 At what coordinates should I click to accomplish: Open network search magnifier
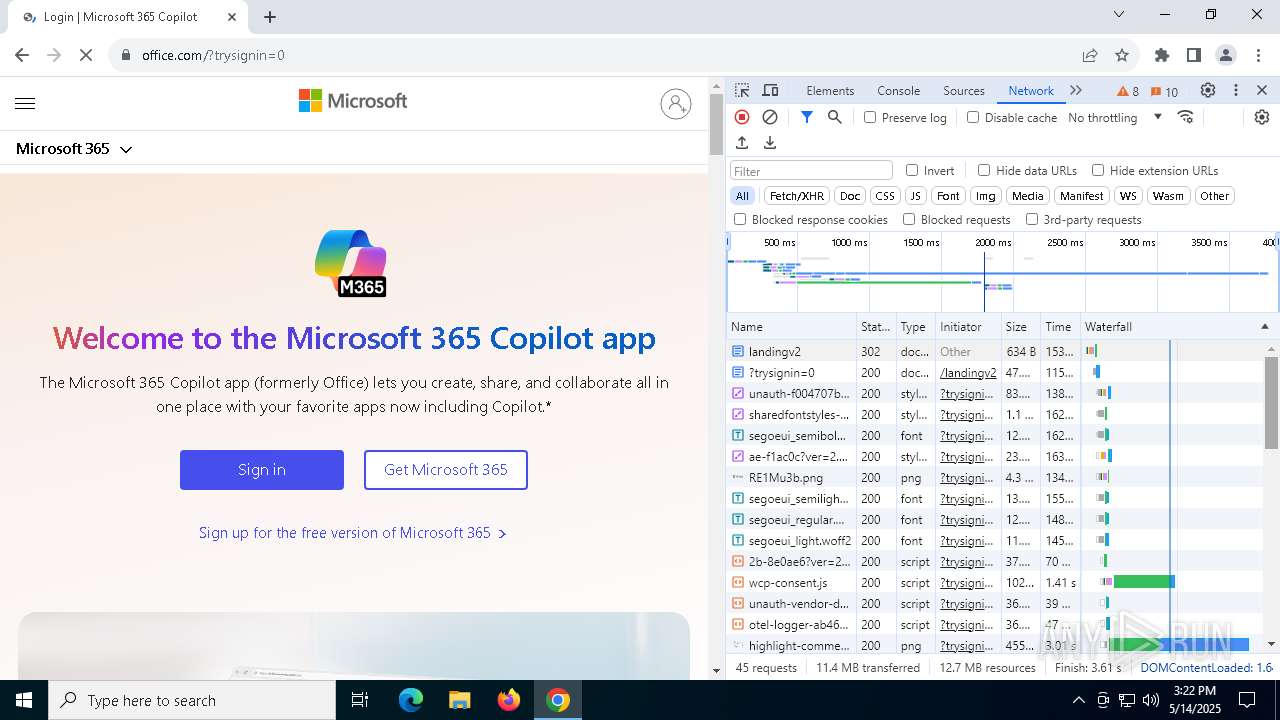(x=835, y=117)
